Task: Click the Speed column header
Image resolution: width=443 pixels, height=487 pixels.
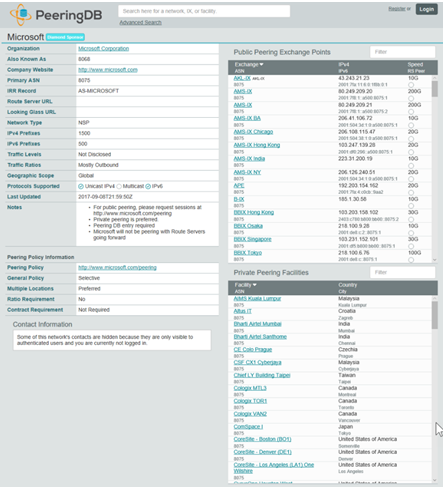Action: click(x=415, y=64)
